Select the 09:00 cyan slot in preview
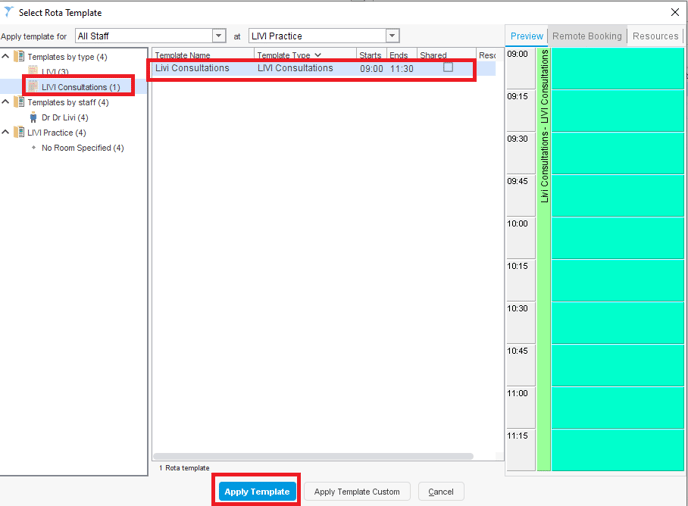Image resolution: width=688 pixels, height=506 pixels. point(617,68)
